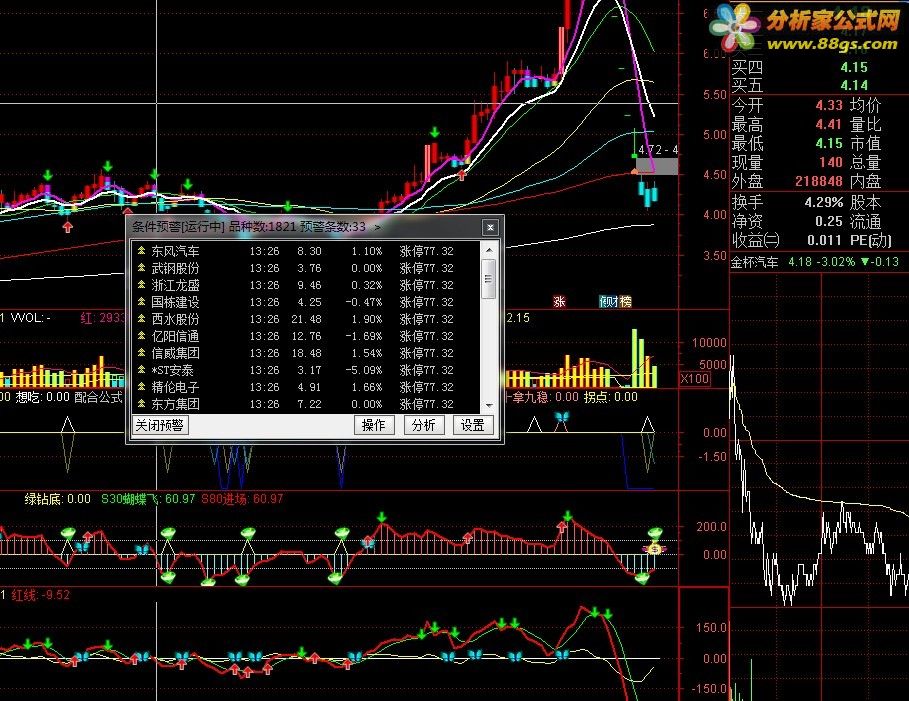This screenshot has width=909, height=701.
Task: Click the alert list scroll-down arrow
Action: point(489,405)
